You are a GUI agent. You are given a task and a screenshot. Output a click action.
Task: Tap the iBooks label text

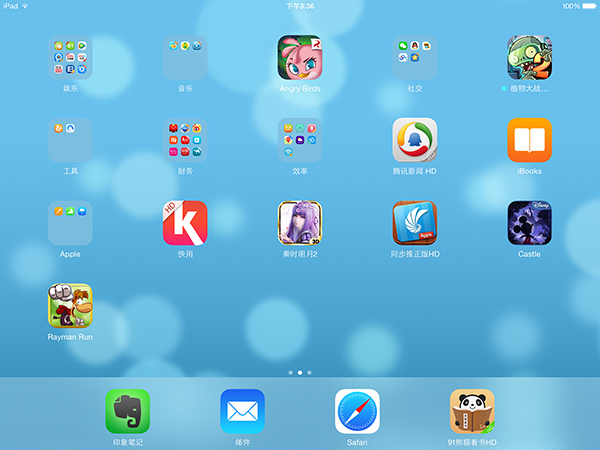[530, 171]
